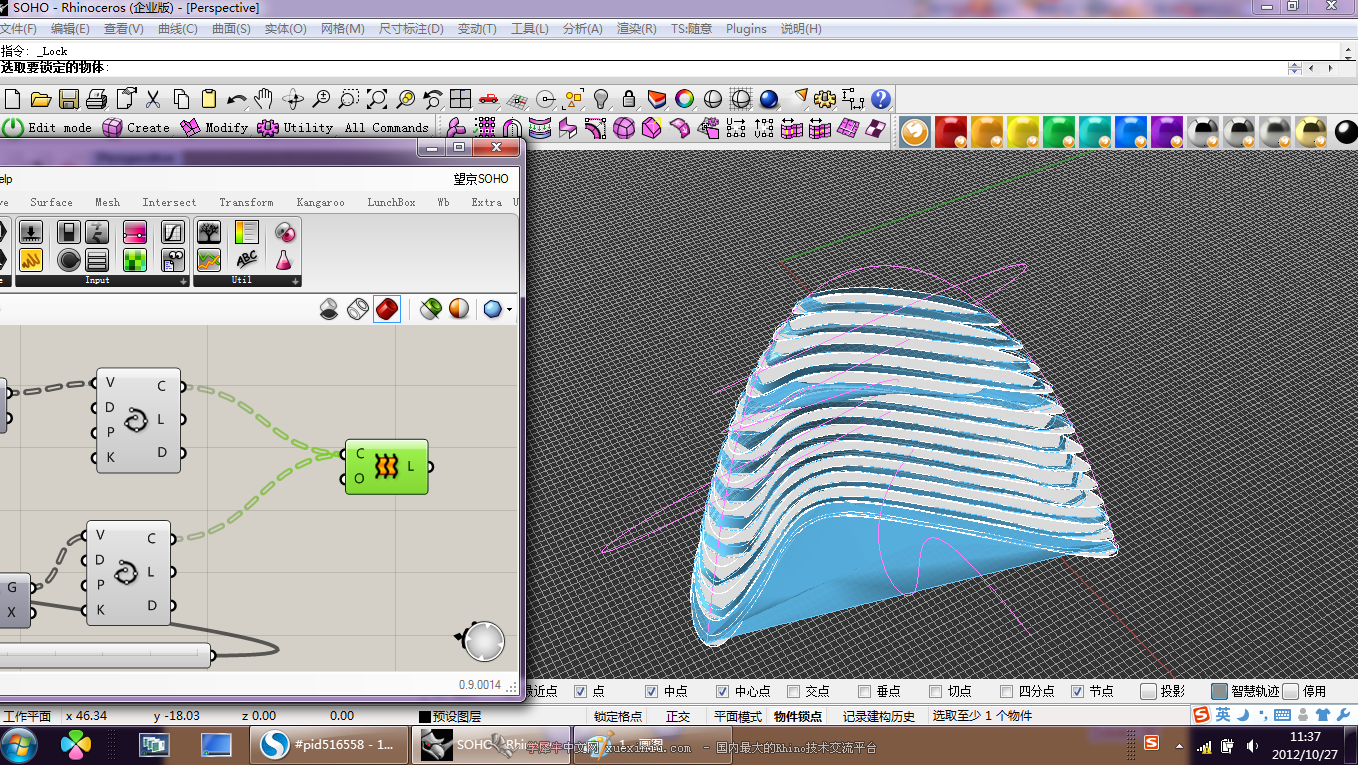Enable the 交点 intersection osnap checkbox
Screen dimensions: 1366x768
click(x=794, y=691)
